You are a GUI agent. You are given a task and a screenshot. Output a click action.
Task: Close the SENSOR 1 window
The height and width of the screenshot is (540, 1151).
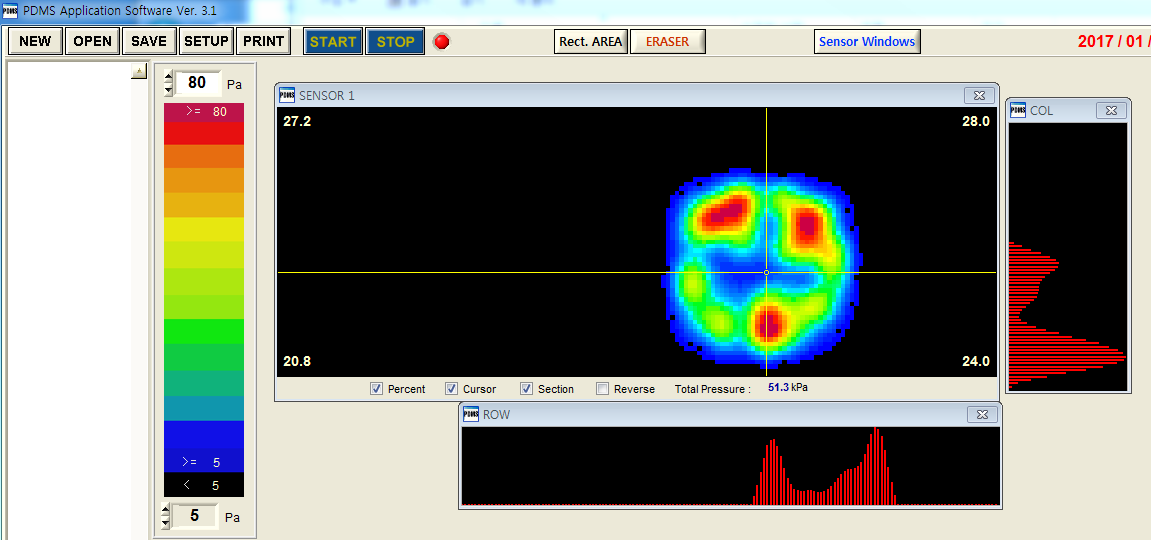(x=979, y=95)
